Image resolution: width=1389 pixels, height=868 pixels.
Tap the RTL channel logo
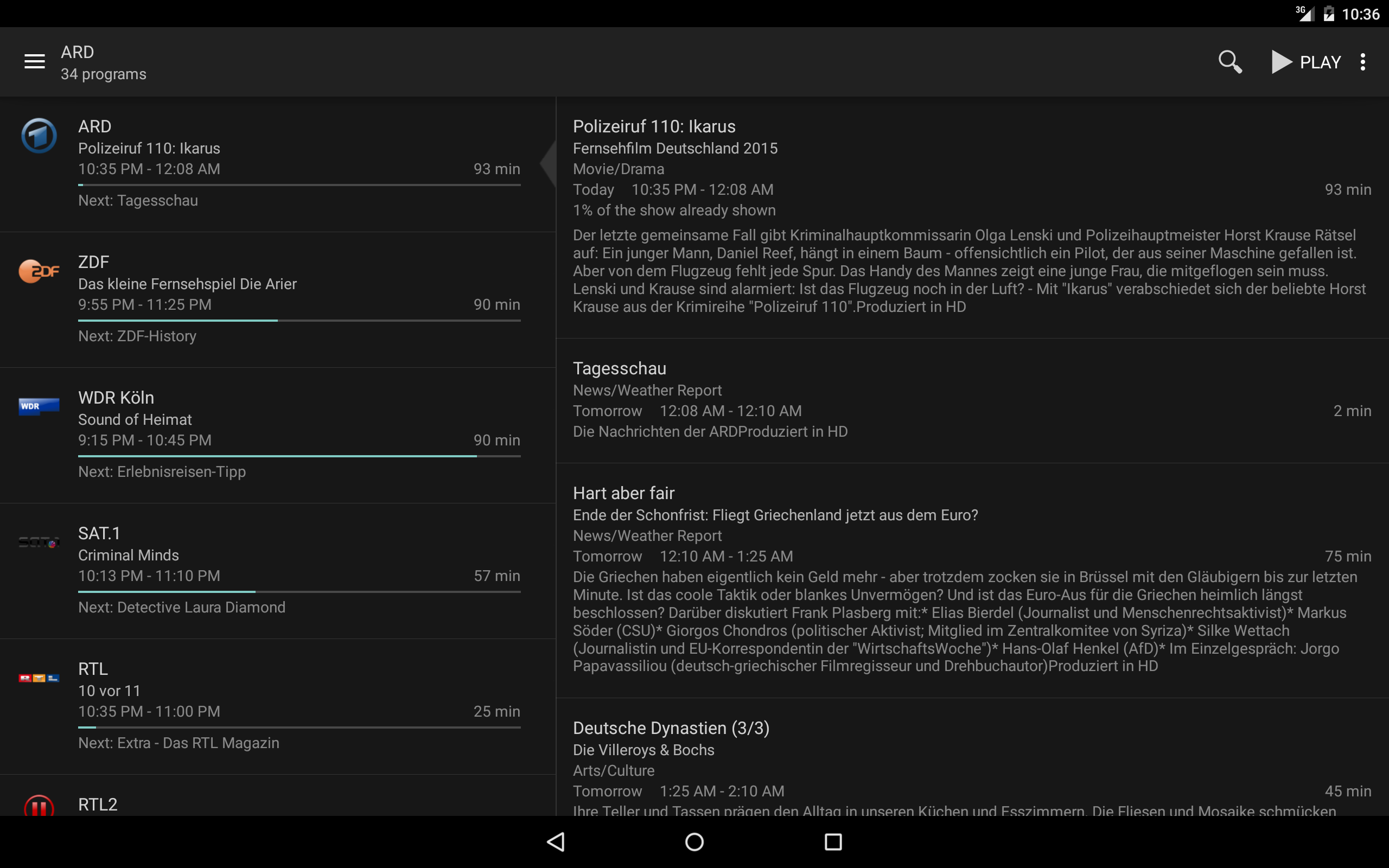tap(39, 678)
